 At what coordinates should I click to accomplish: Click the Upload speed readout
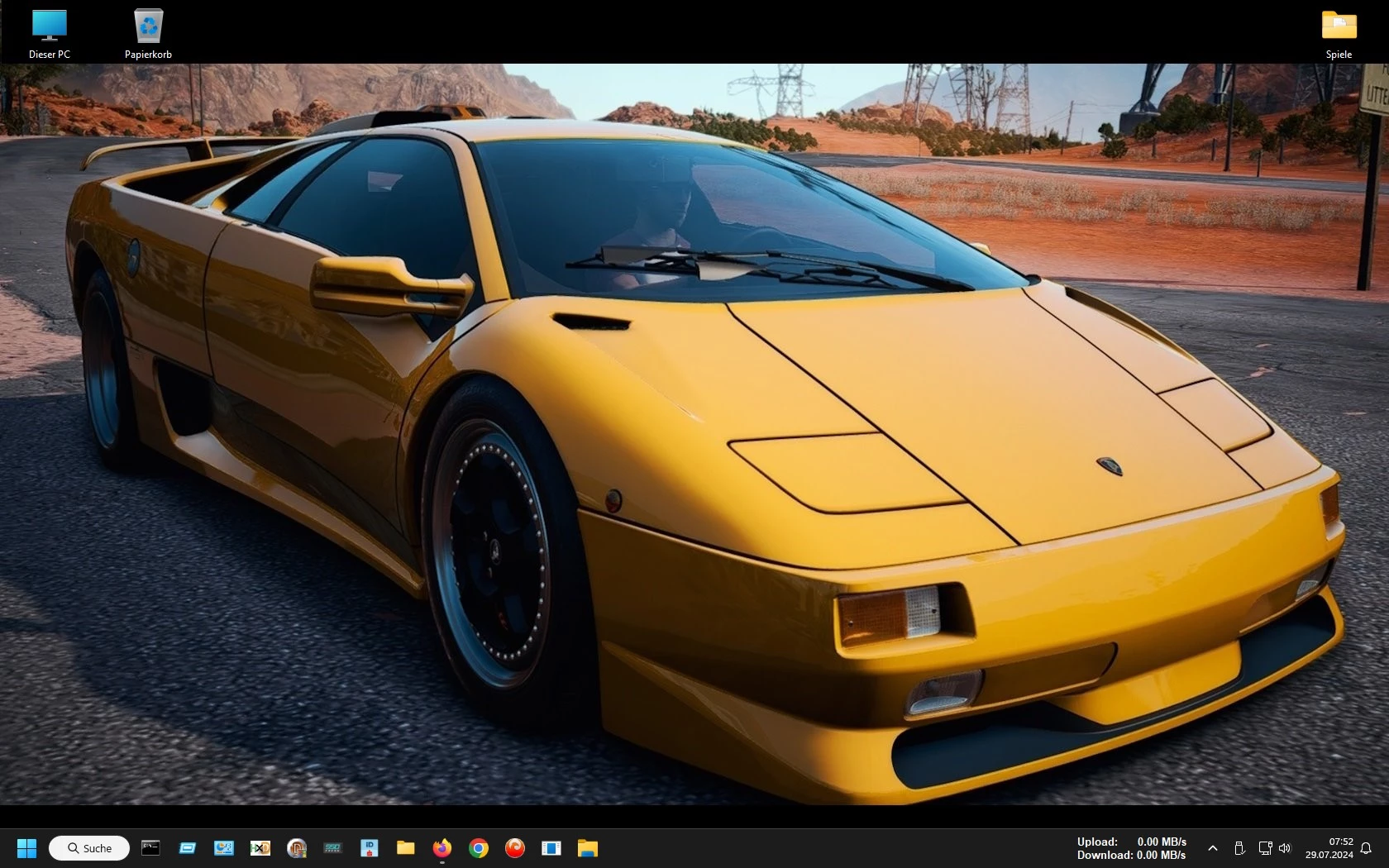[x=1131, y=842]
